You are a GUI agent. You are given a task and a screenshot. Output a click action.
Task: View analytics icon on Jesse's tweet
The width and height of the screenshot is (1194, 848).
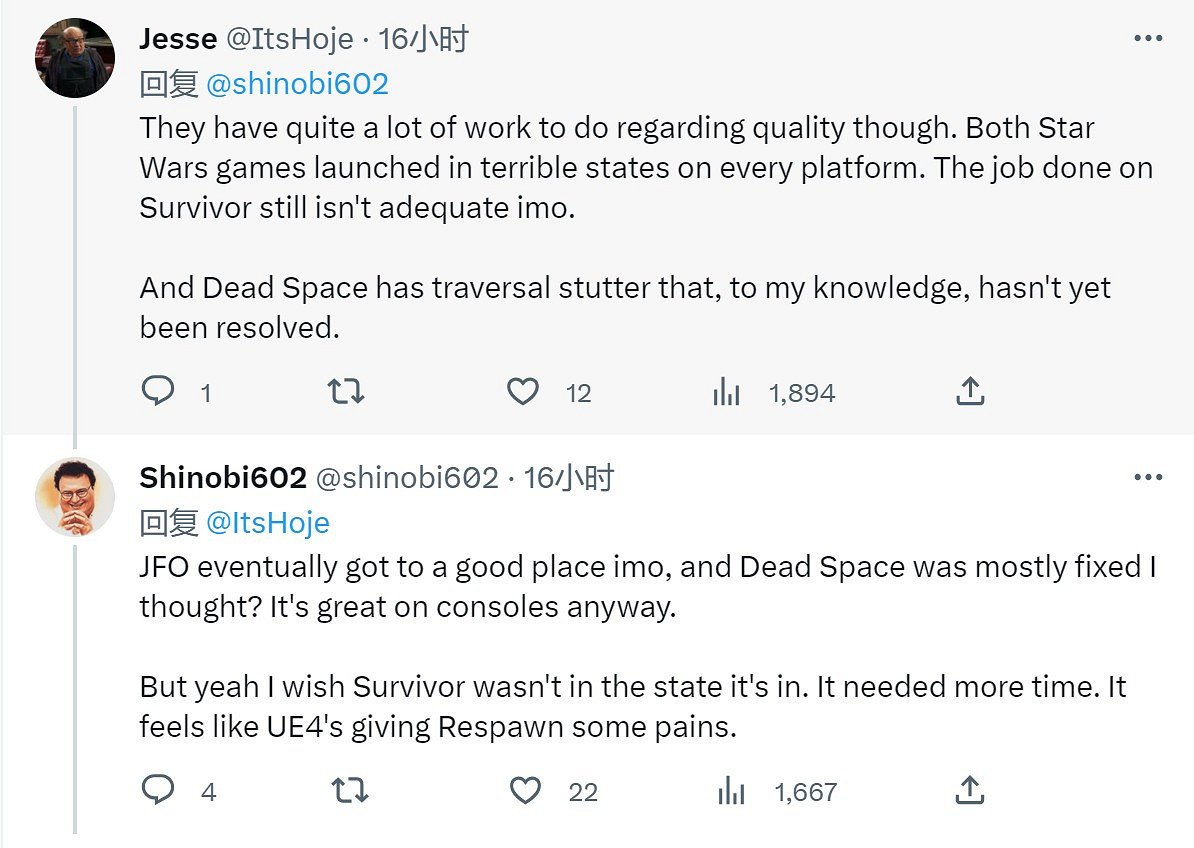(727, 392)
